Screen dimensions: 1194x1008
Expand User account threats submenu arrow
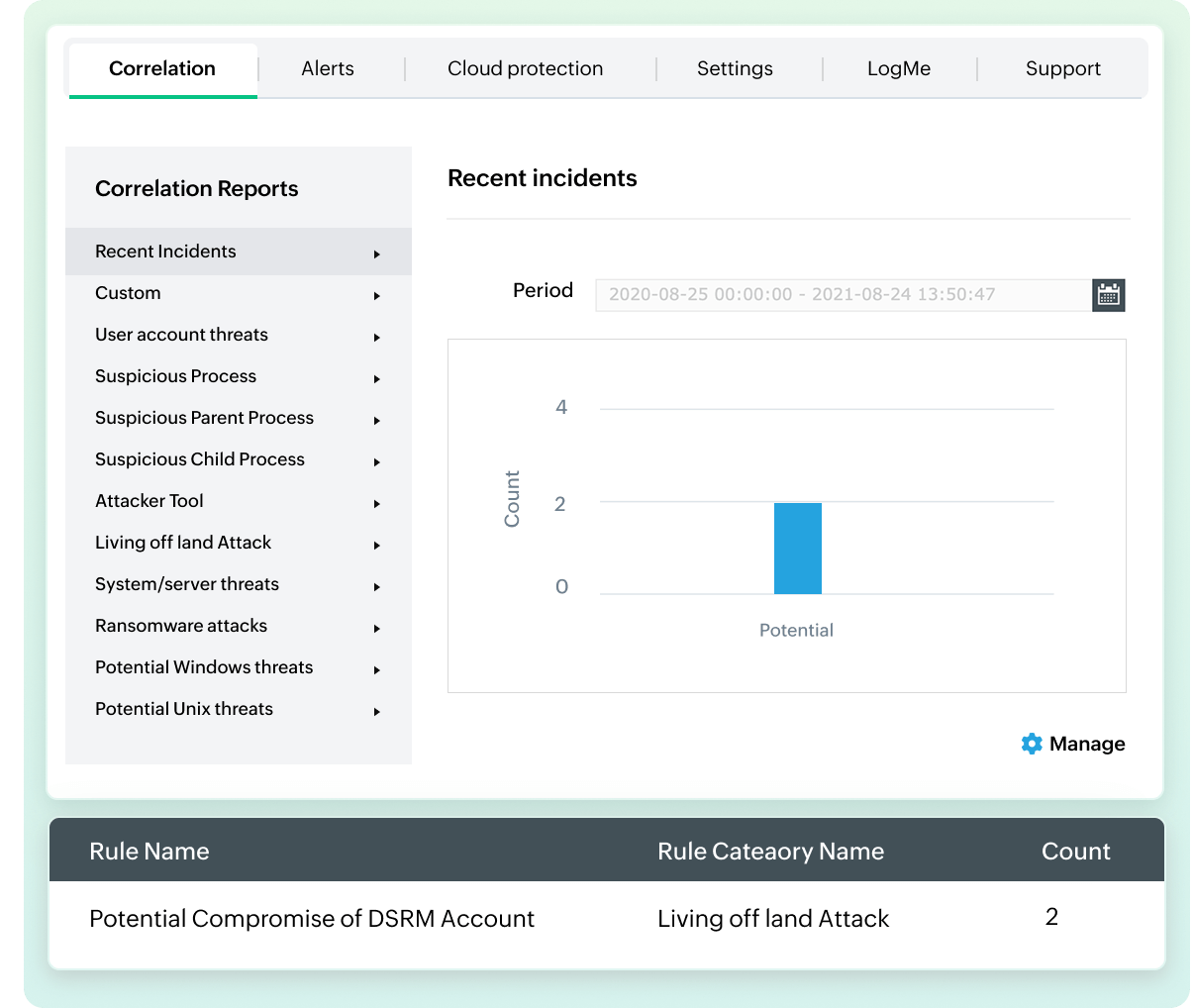pyautogui.click(x=377, y=338)
